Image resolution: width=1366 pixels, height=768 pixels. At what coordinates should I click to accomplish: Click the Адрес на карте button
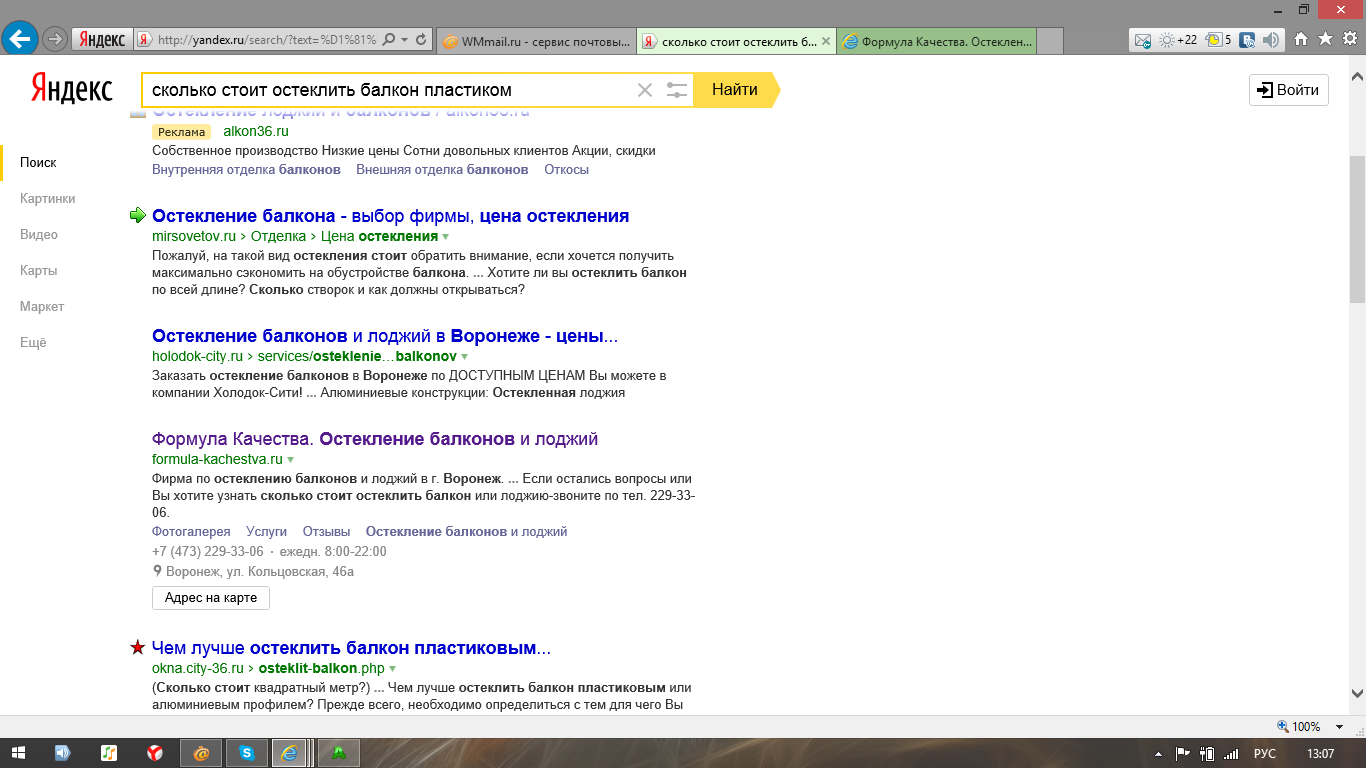click(211, 598)
